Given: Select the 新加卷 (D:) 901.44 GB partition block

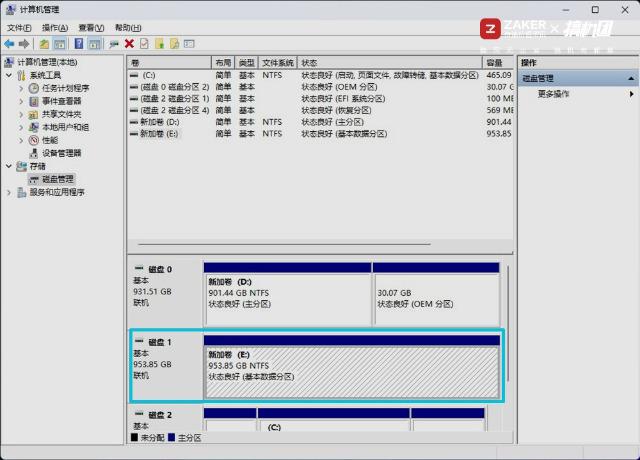Looking at the screenshot, I should coord(288,295).
